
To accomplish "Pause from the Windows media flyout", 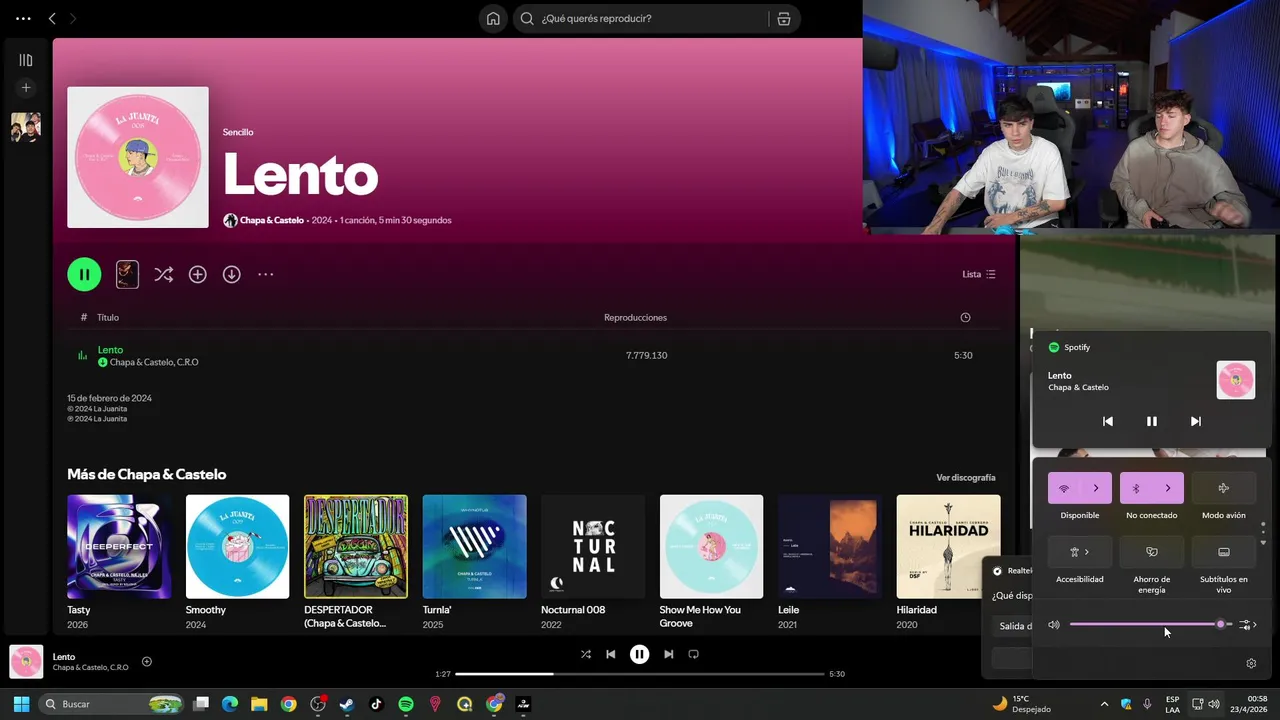I will coord(1151,421).
